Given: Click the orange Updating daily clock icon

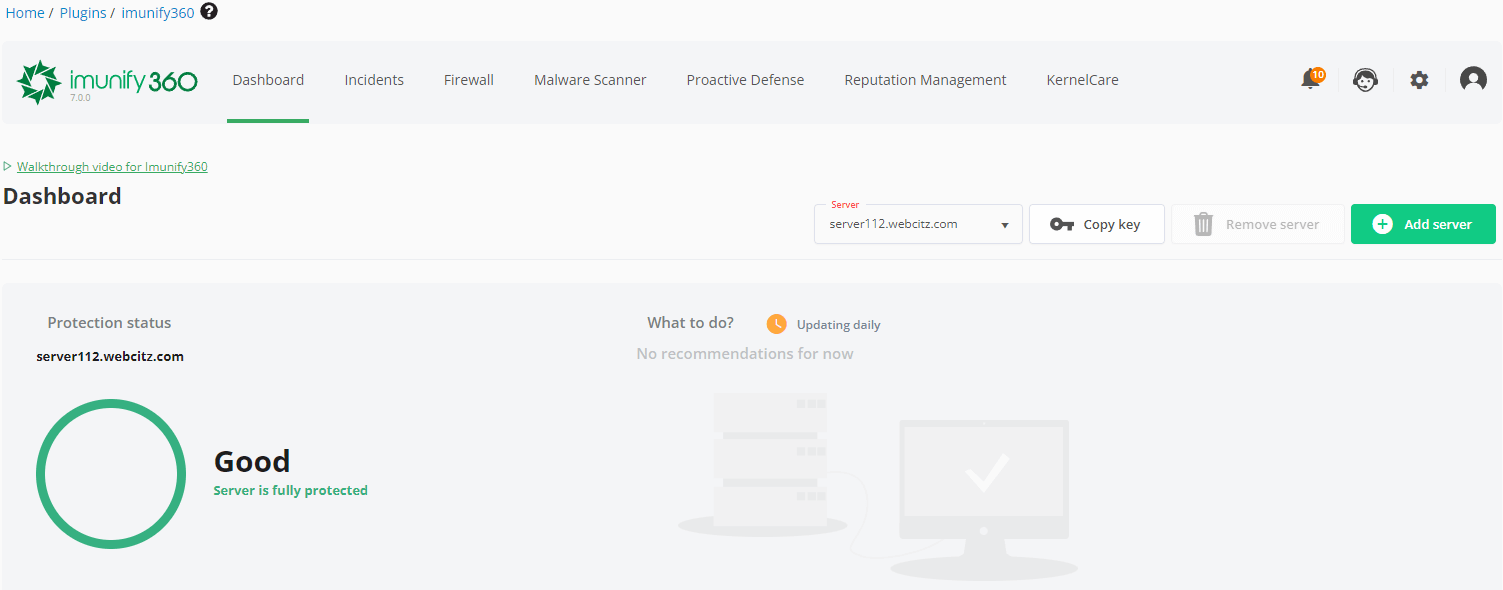Looking at the screenshot, I should coord(777,324).
